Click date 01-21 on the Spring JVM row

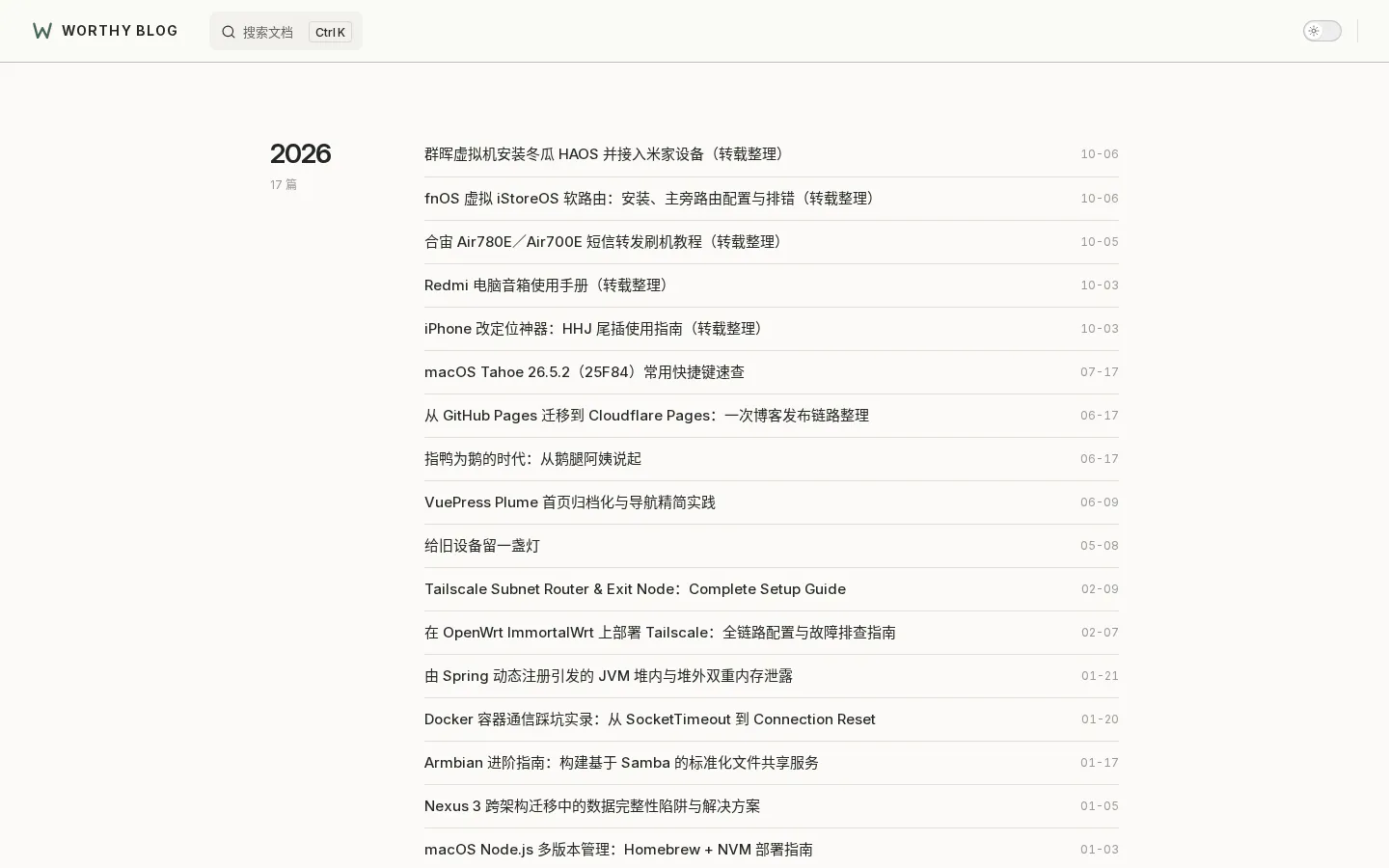[1100, 676]
